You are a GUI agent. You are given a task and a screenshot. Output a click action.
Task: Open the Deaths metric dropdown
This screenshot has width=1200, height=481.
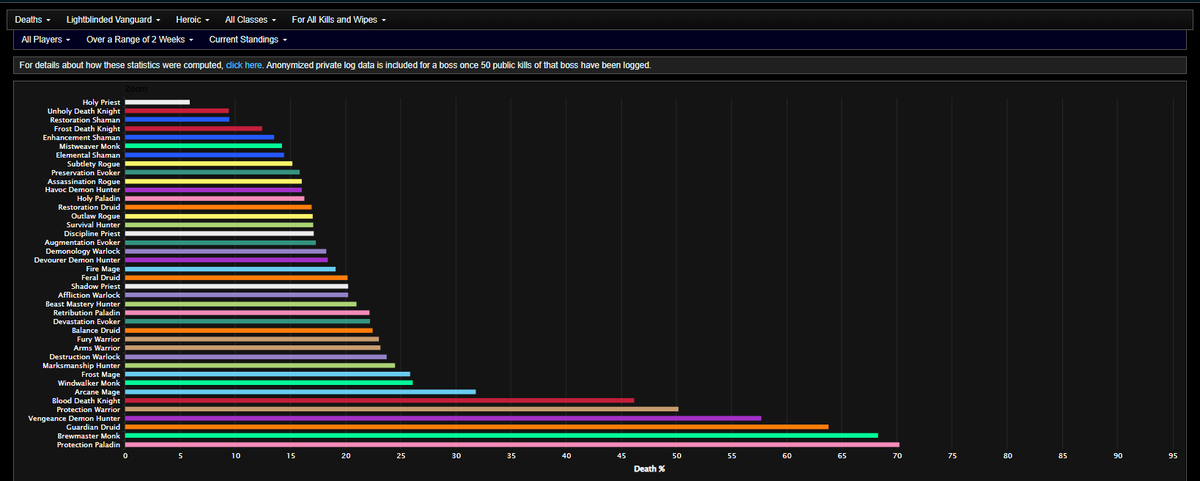click(x=33, y=20)
